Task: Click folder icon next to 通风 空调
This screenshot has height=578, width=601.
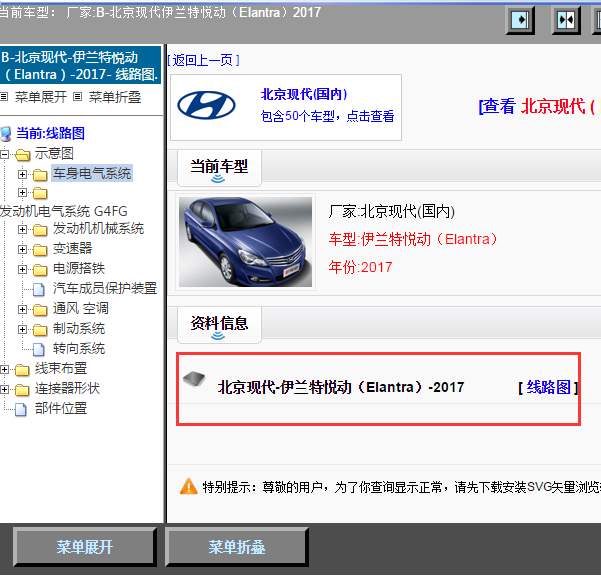Action: tap(40, 309)
